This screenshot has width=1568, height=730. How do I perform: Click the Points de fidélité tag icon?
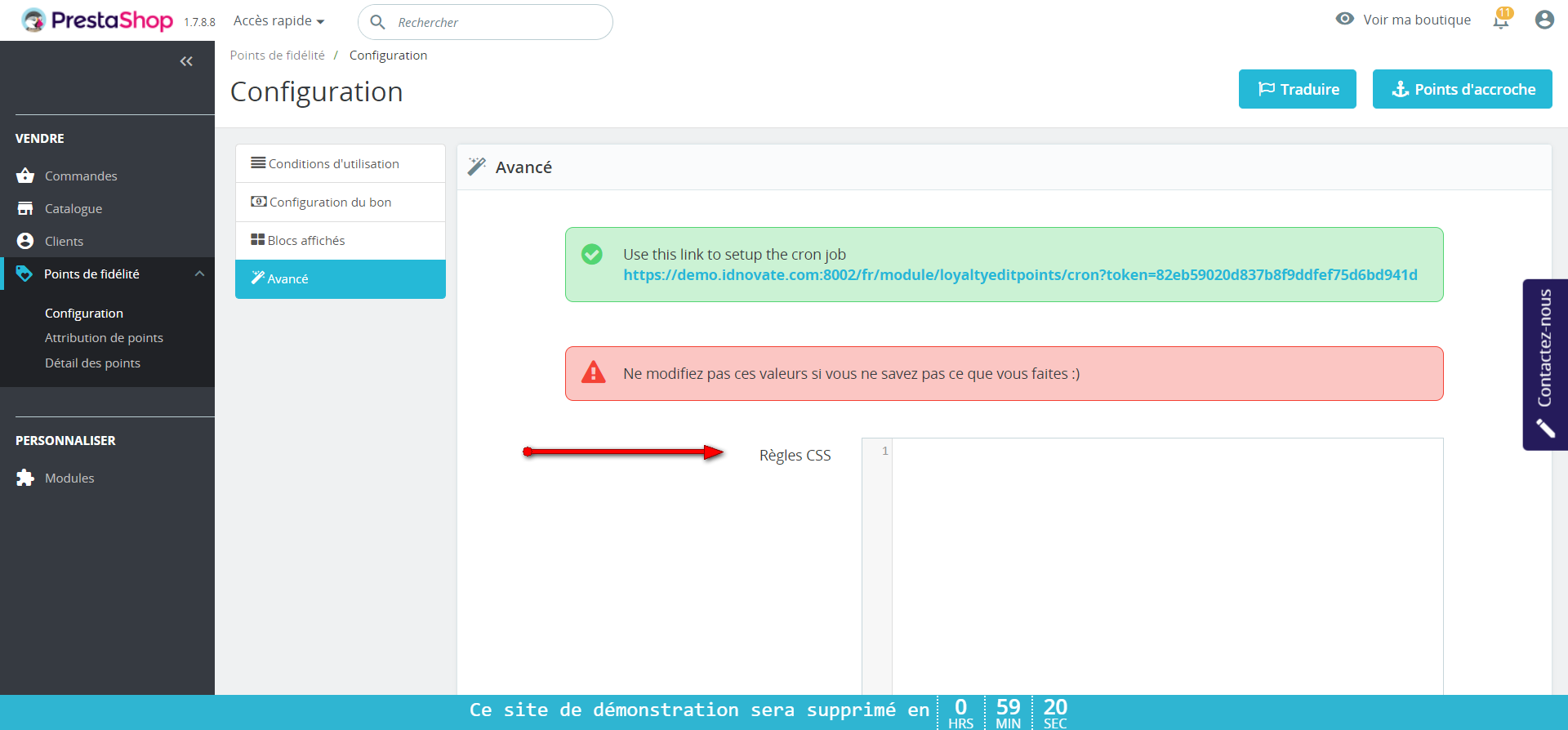(24, 274)
